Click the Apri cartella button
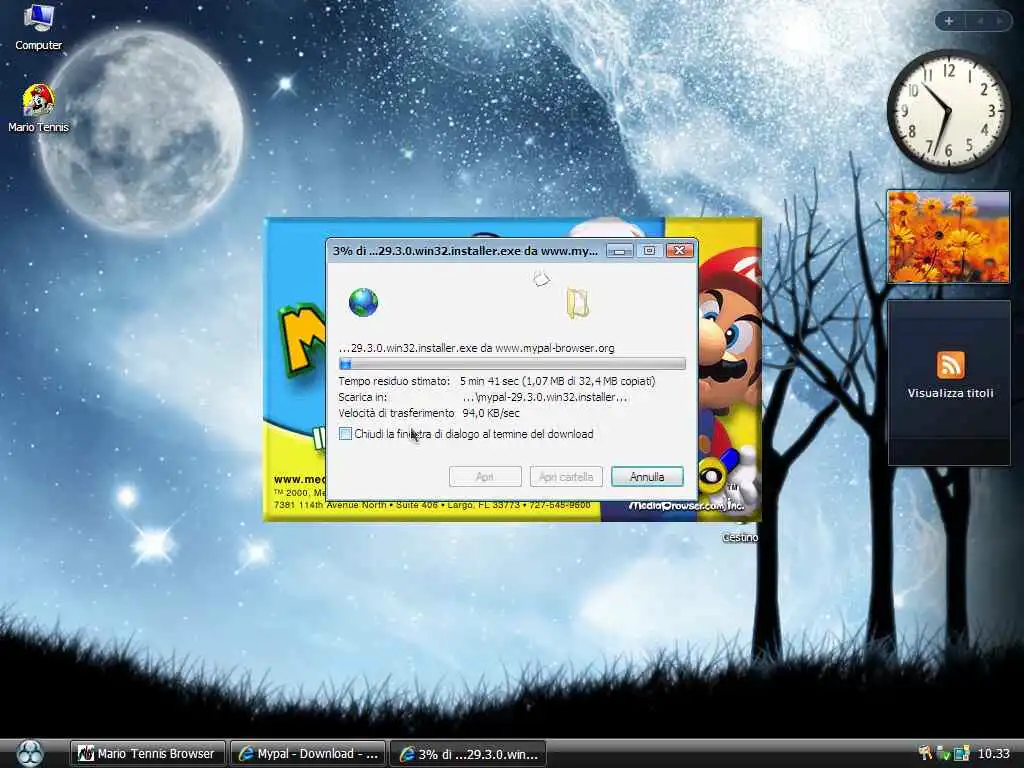The width and height of the screenshot is (1024, 768). click(x=566, y=477)
